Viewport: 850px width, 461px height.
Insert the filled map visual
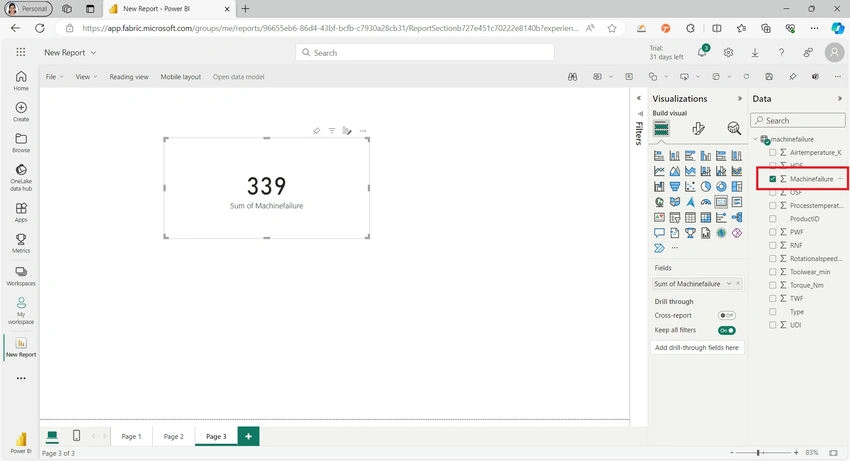coord(674,202)
